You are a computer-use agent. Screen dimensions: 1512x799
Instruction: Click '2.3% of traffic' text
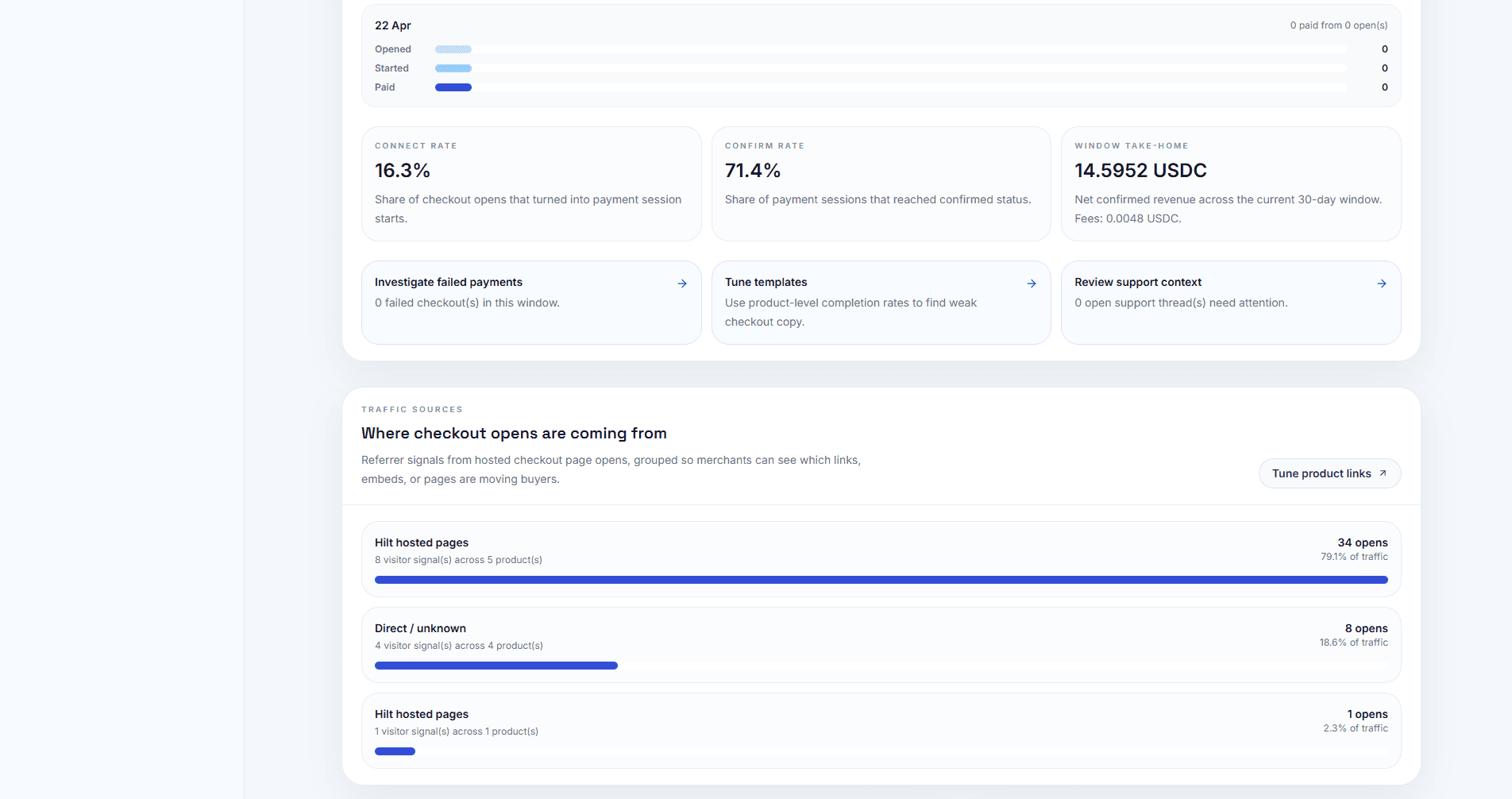pyautogui.click(x=1356, y=728)
